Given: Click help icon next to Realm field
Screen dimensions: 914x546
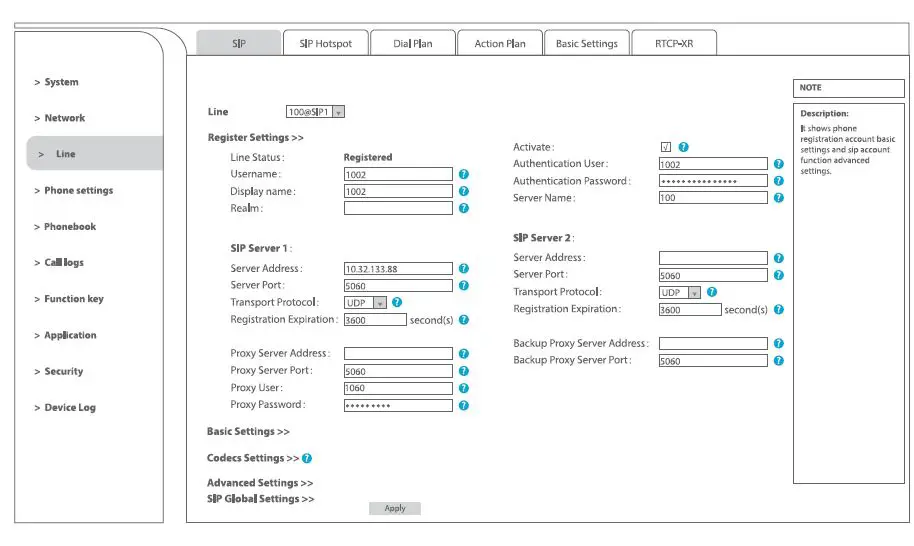Looking at the screenshot, I should pyautogui.click(x=463, y=207).
